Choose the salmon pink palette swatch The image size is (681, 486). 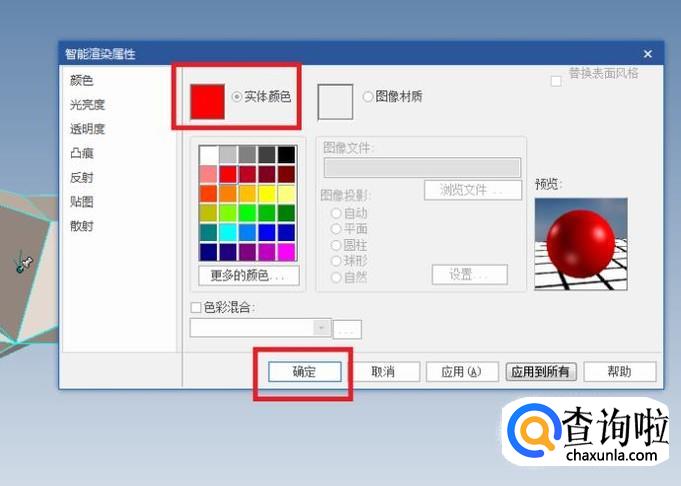click(x=208, y=175)
